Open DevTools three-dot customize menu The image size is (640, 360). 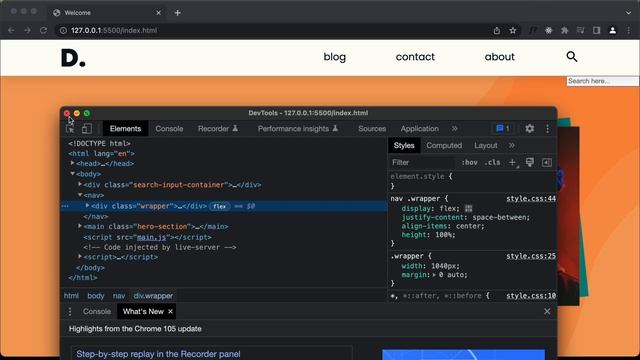click(x=547, y=129)
